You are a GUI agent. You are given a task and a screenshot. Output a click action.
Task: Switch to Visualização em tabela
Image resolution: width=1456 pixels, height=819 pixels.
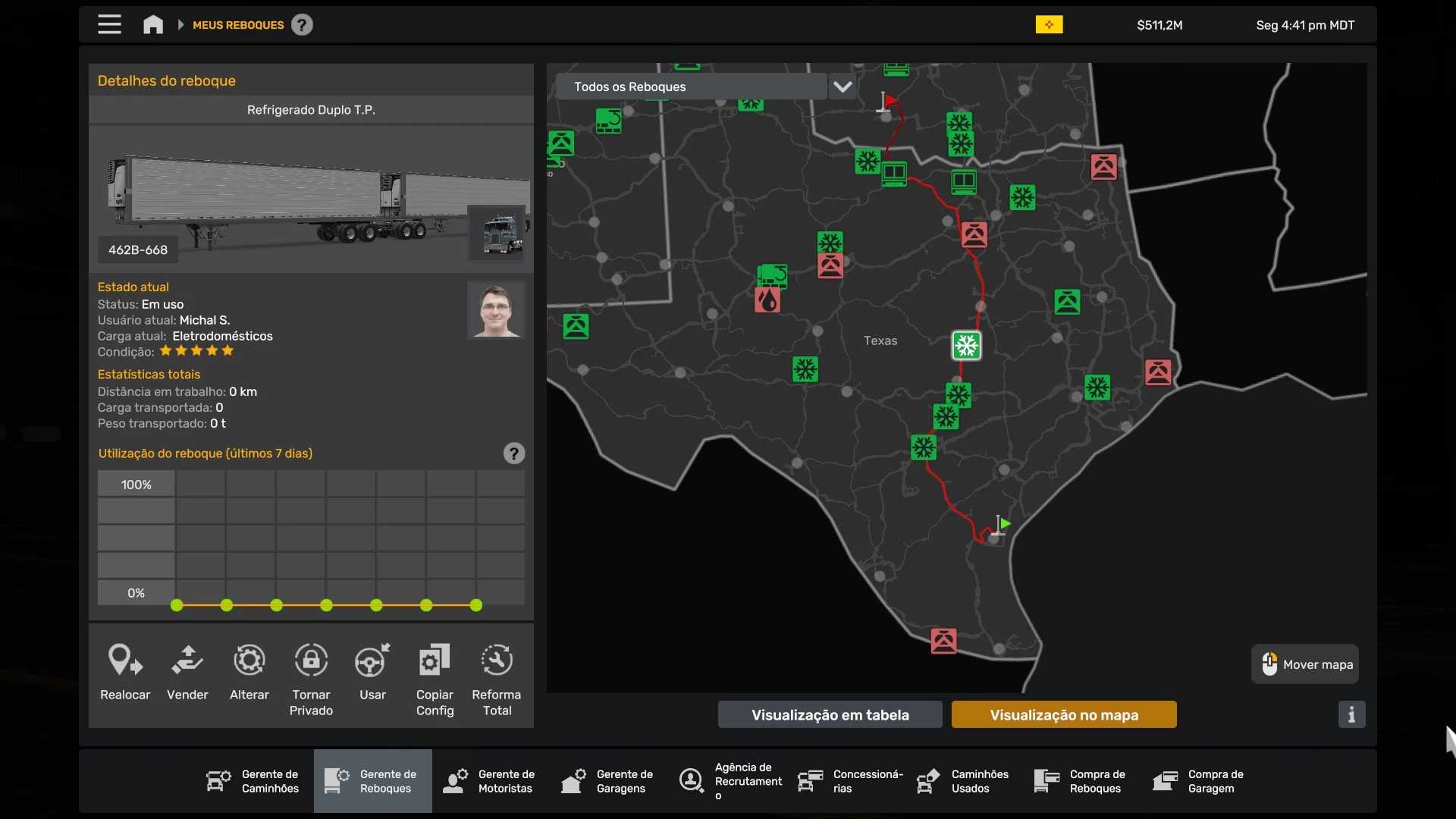(x=830, y=714)
